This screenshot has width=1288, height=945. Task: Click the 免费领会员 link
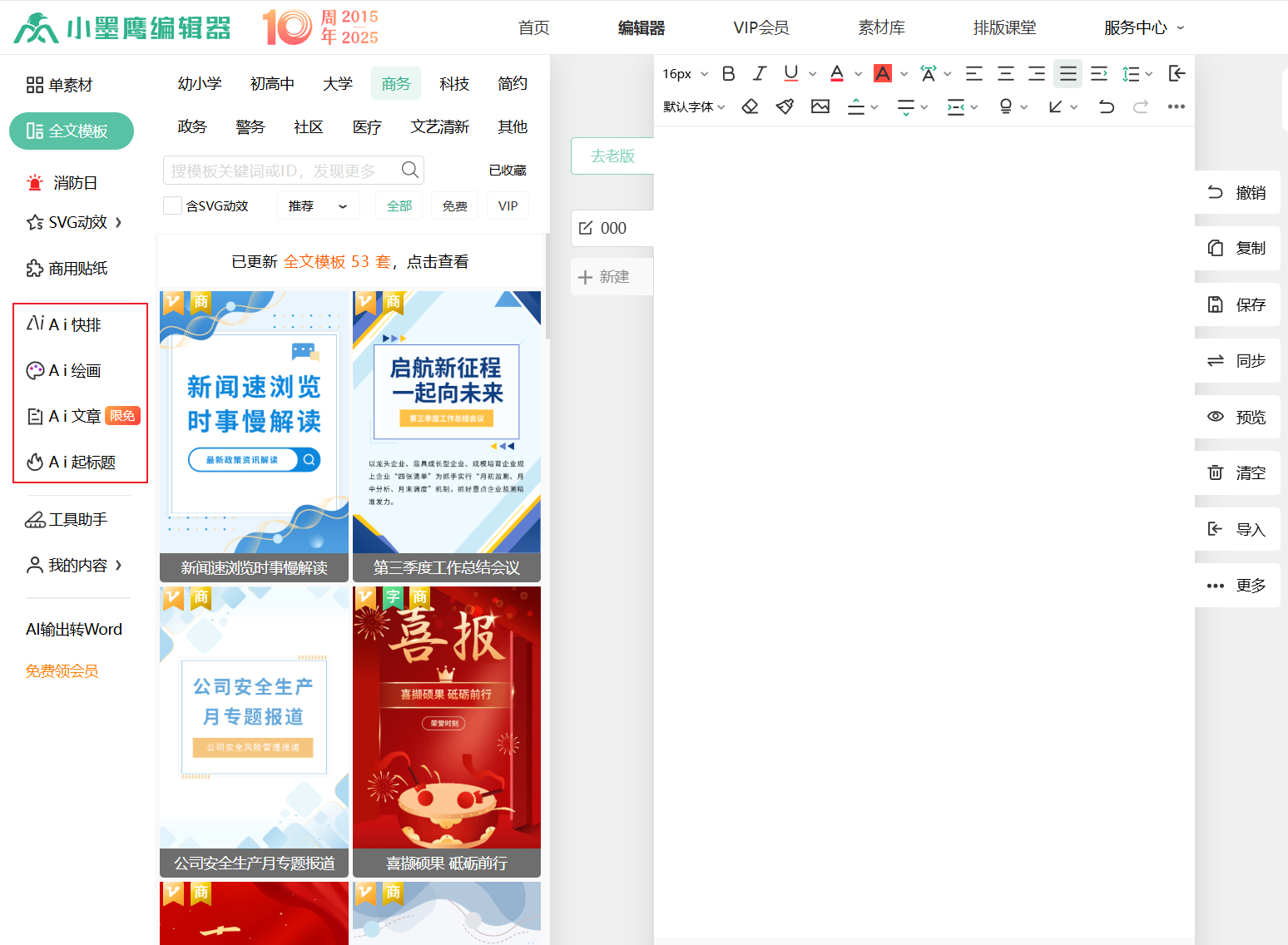click(62, 670)
